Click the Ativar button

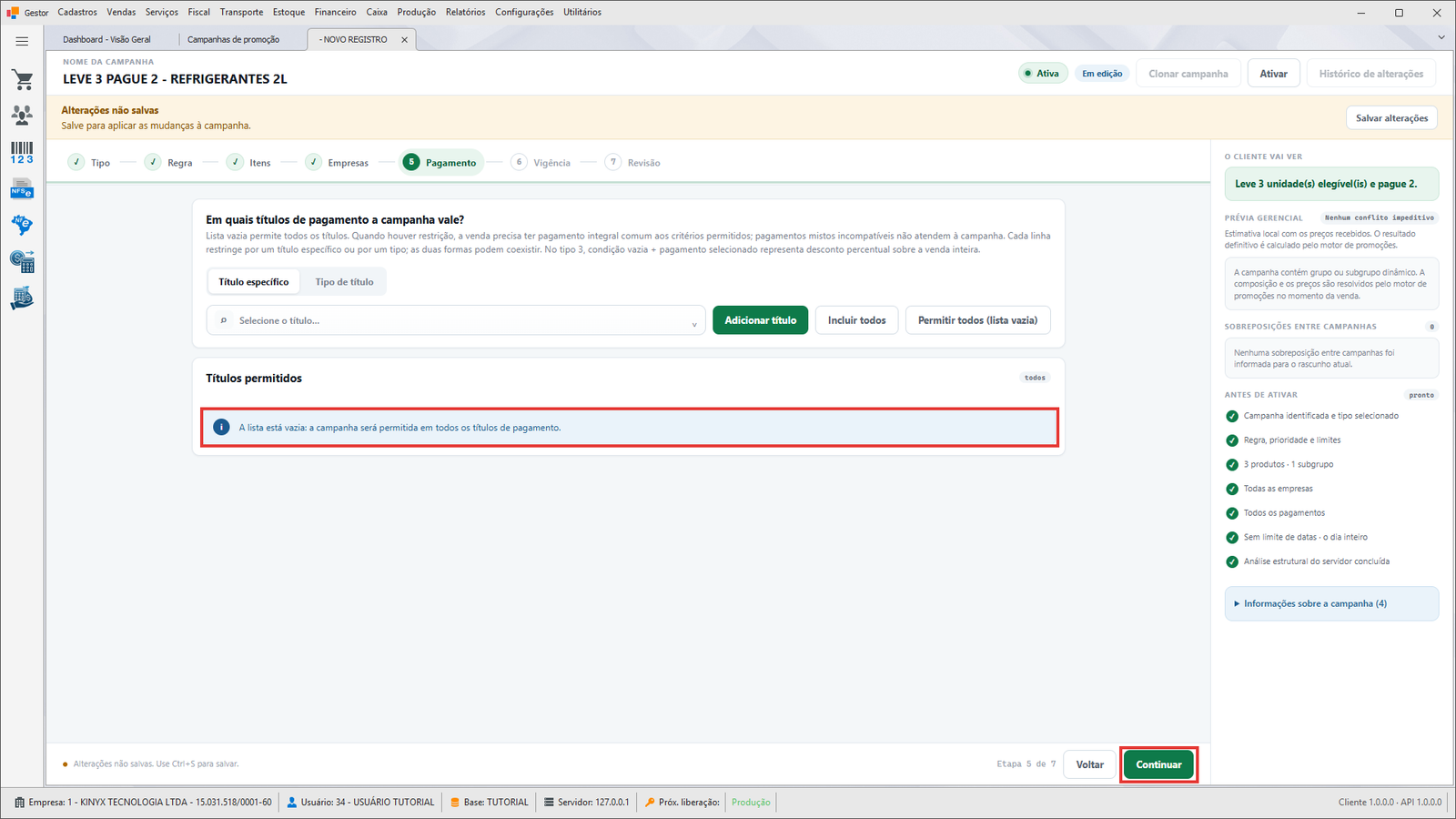[1273, 74]
